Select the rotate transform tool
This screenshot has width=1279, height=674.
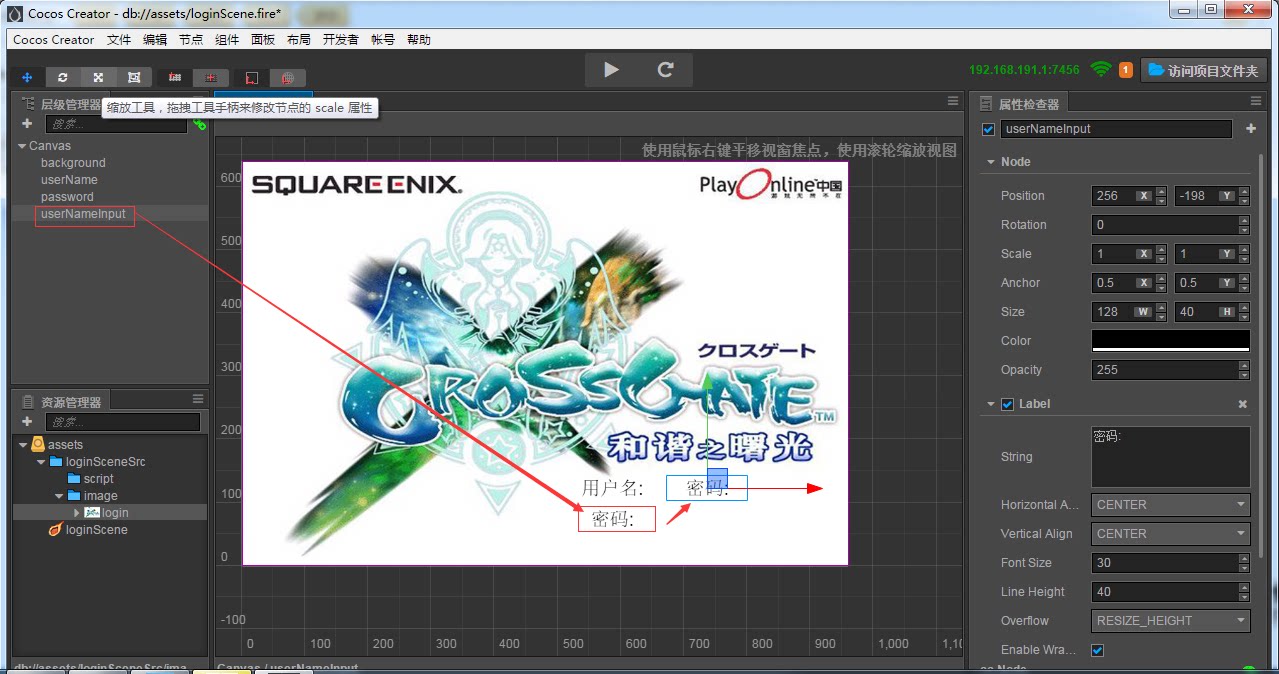pos(63,77)
